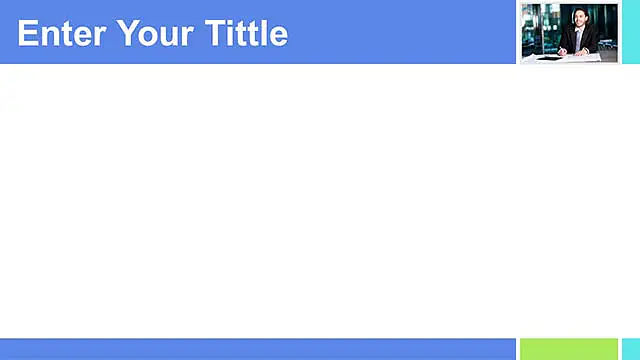
Task: Click the word "Tittle" in the title
Action: click(x=247, y=33)
